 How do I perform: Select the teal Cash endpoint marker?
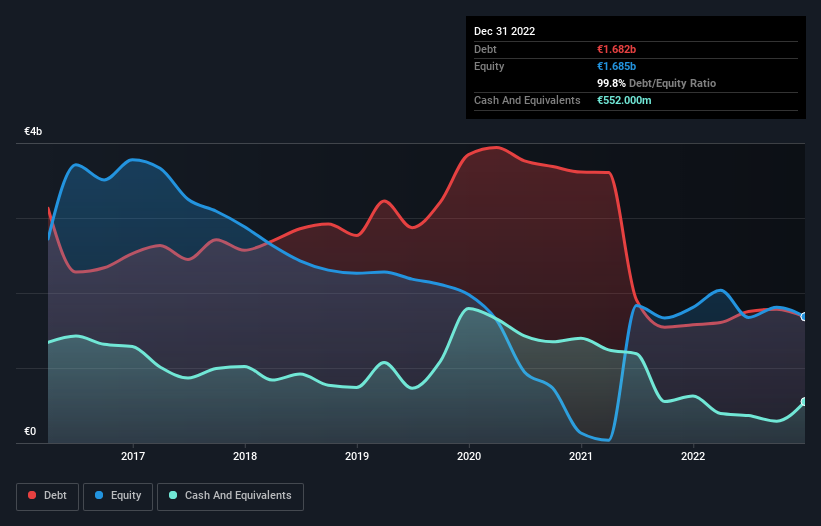pyautogui.click(x=804, y=402)
